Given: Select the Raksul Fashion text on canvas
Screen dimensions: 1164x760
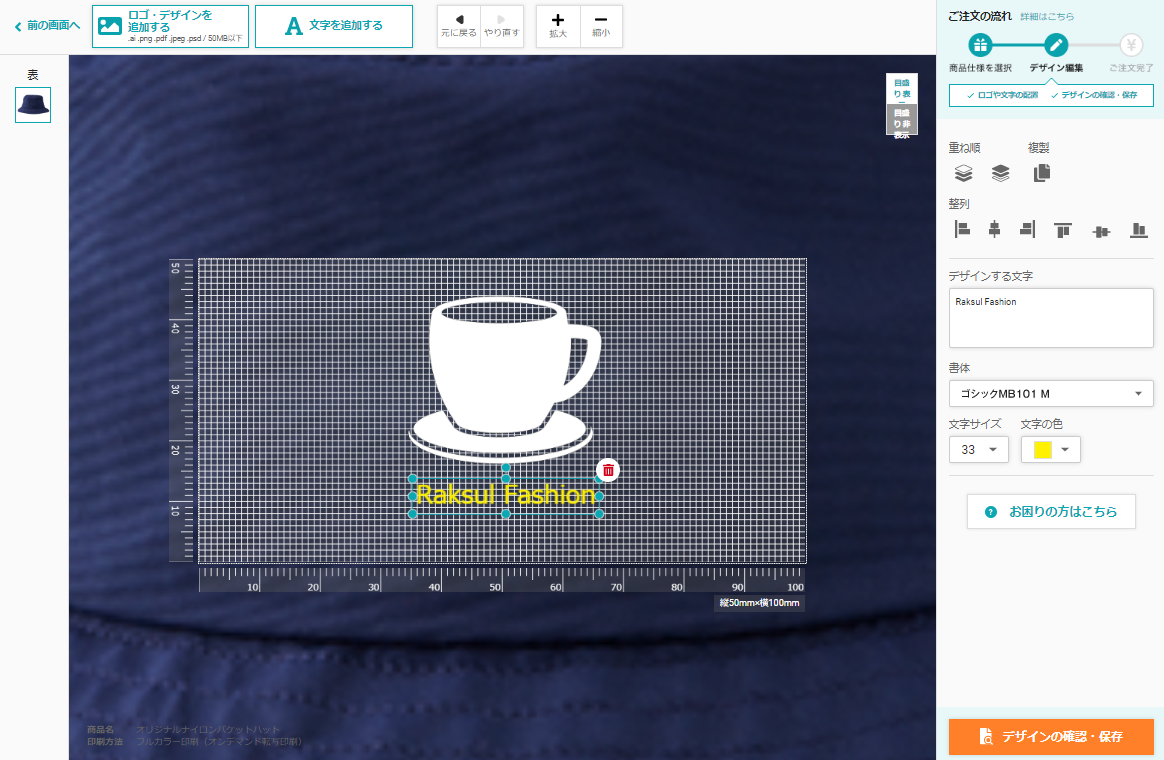Looking at the screenshot, I should [x=506, y=494].
